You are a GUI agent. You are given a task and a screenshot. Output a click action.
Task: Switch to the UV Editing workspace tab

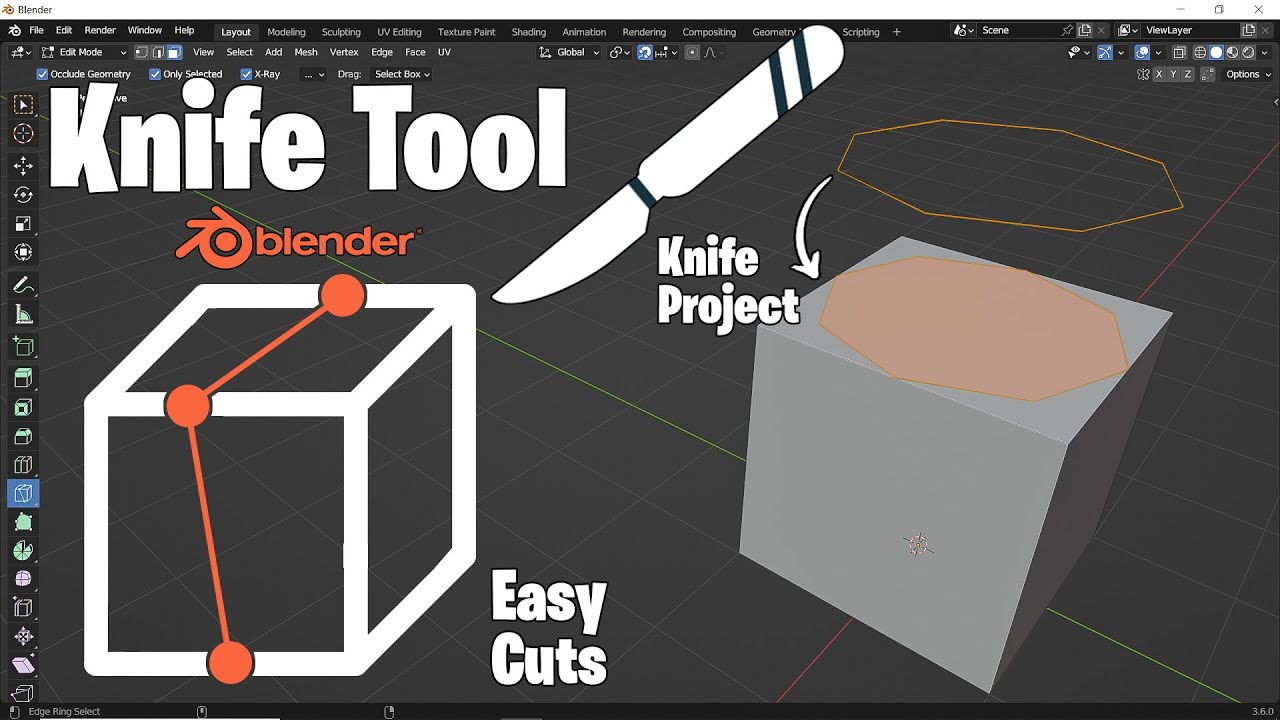[x=399, y=32]
